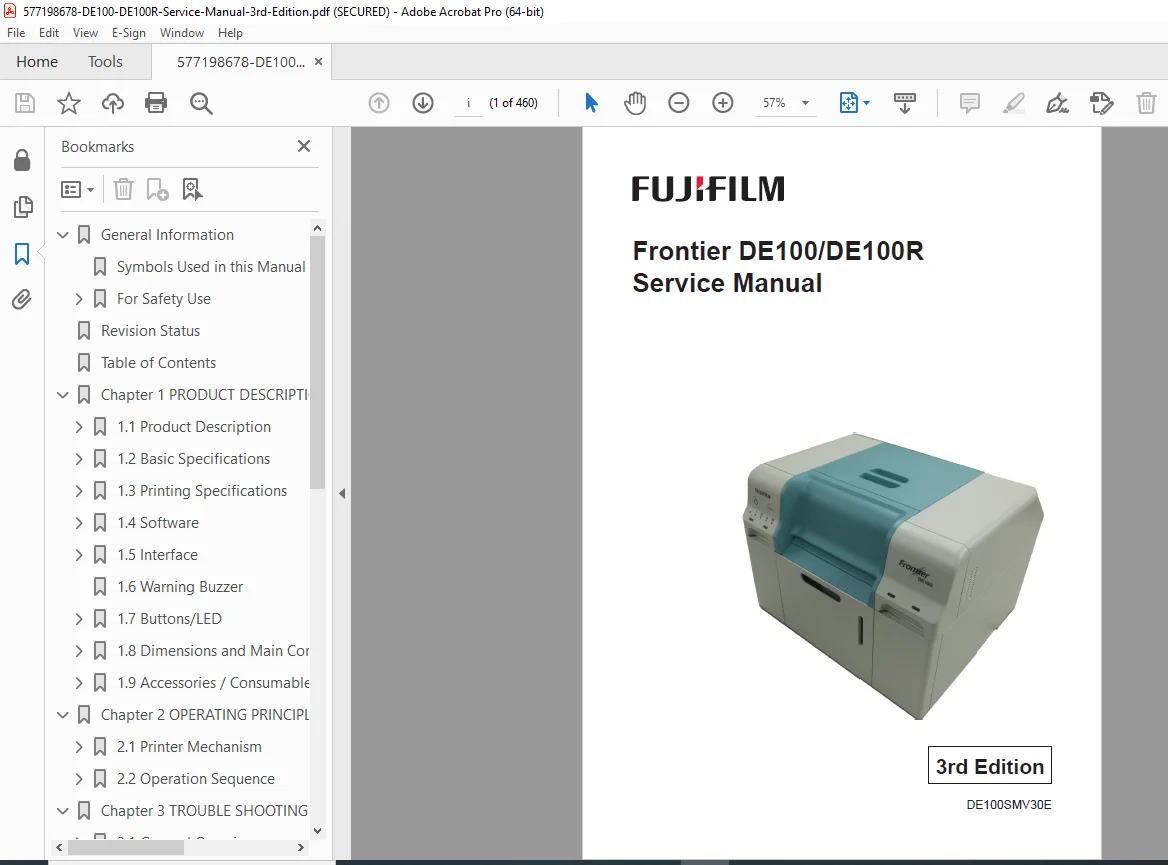
Task: Open the Find text magnifier tool
Action: click(x=201, y=103)
